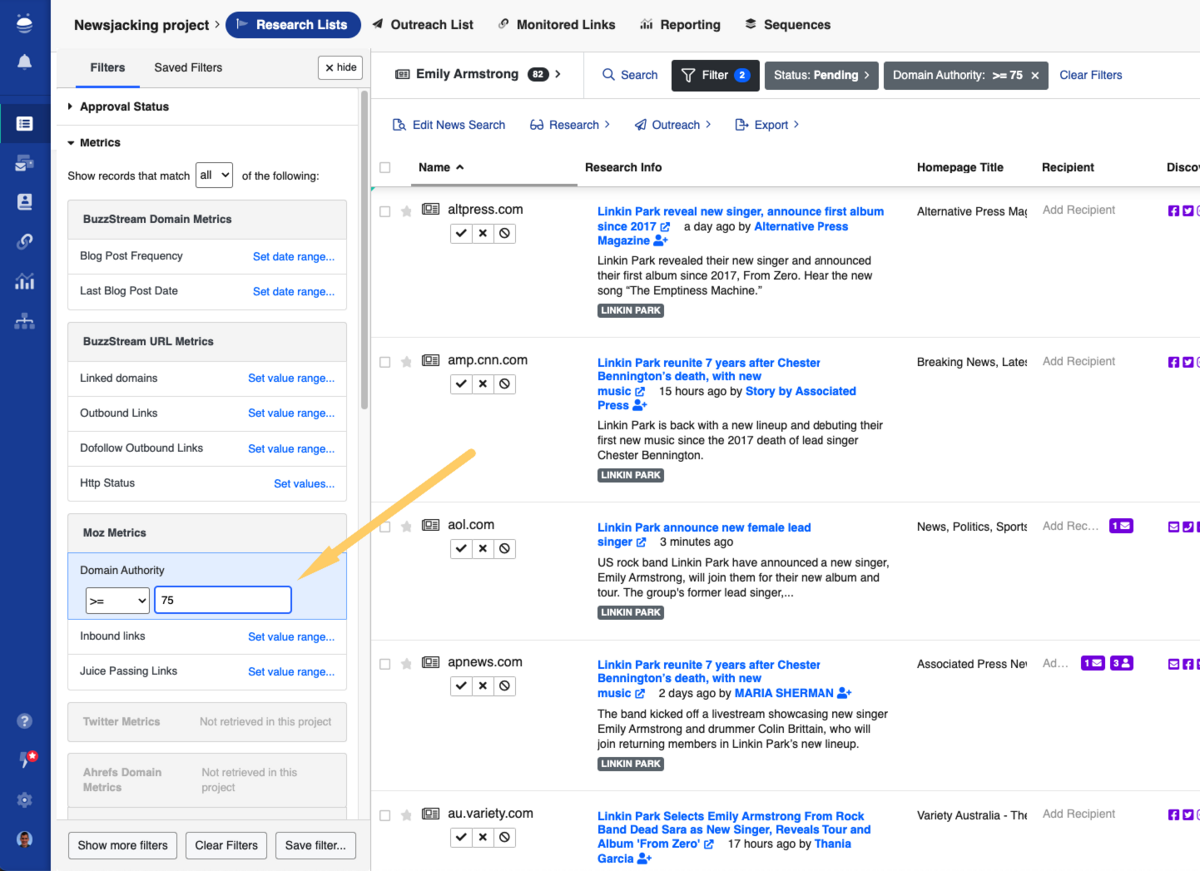Image resolution: width=1200 pixels, height=871 pixels.
Task: Approve amp.cnn.com with the checkmark icon
Action: tap(461, 383)
